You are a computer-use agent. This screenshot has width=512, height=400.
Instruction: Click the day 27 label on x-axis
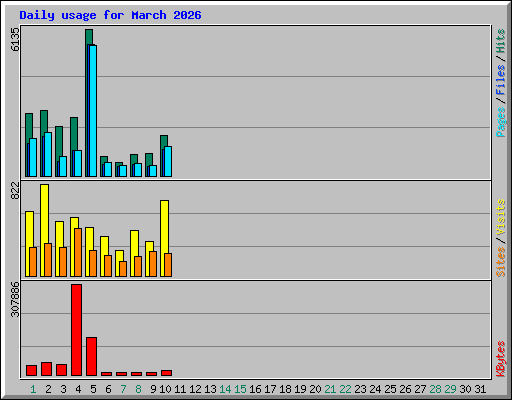[x=420, y=389]
